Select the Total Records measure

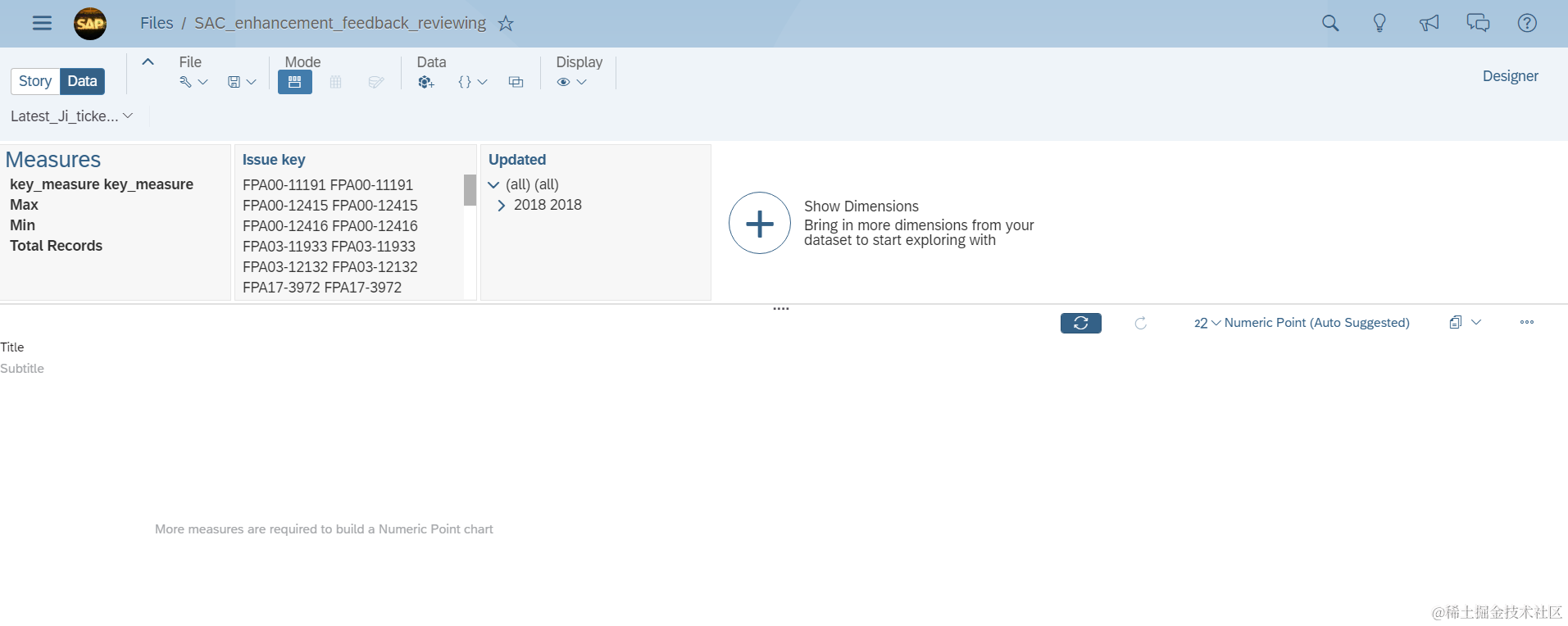pyautogui.click(x=56, y=246)
